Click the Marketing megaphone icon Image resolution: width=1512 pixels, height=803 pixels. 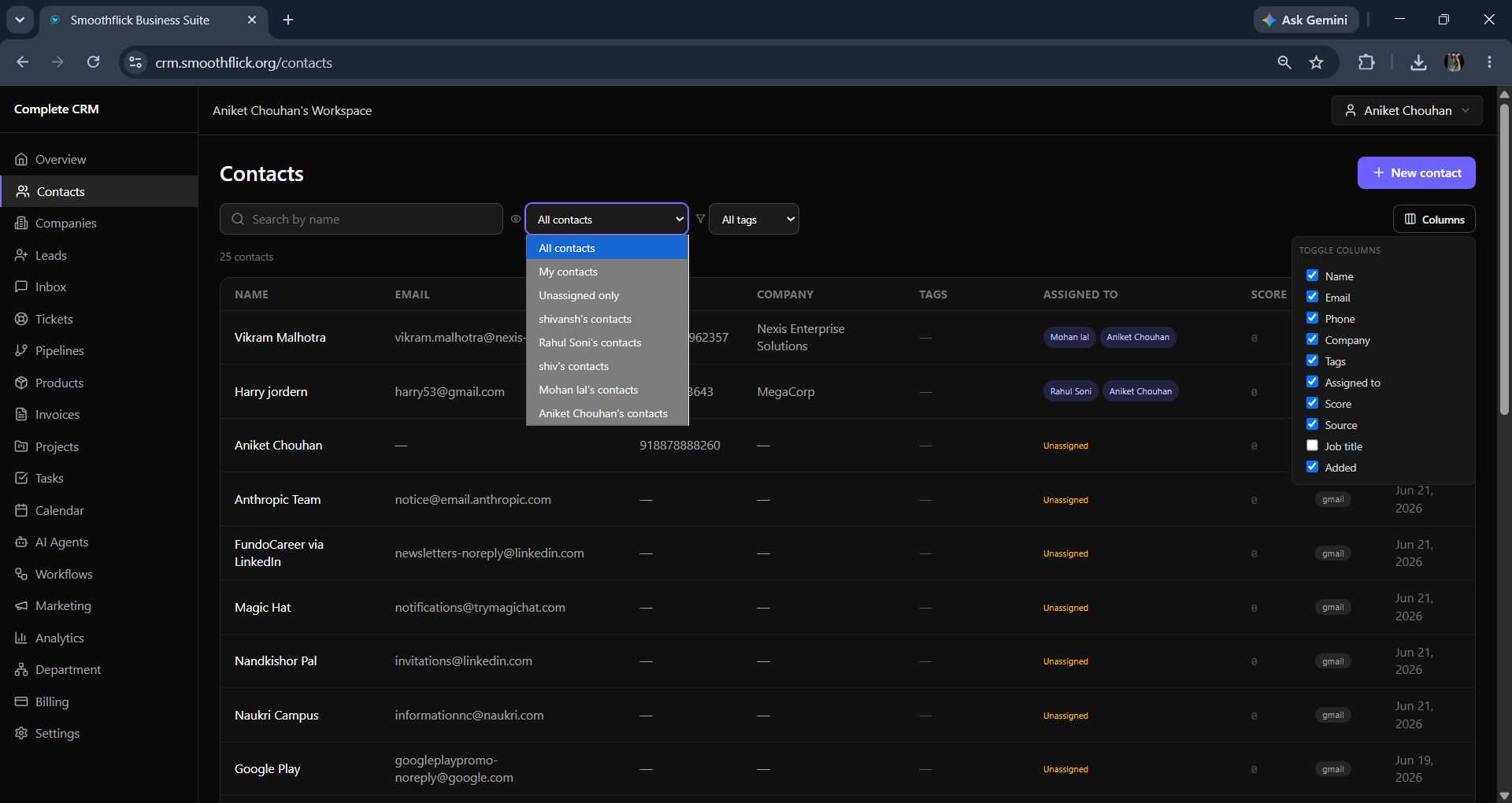click(x=21, y=605)
